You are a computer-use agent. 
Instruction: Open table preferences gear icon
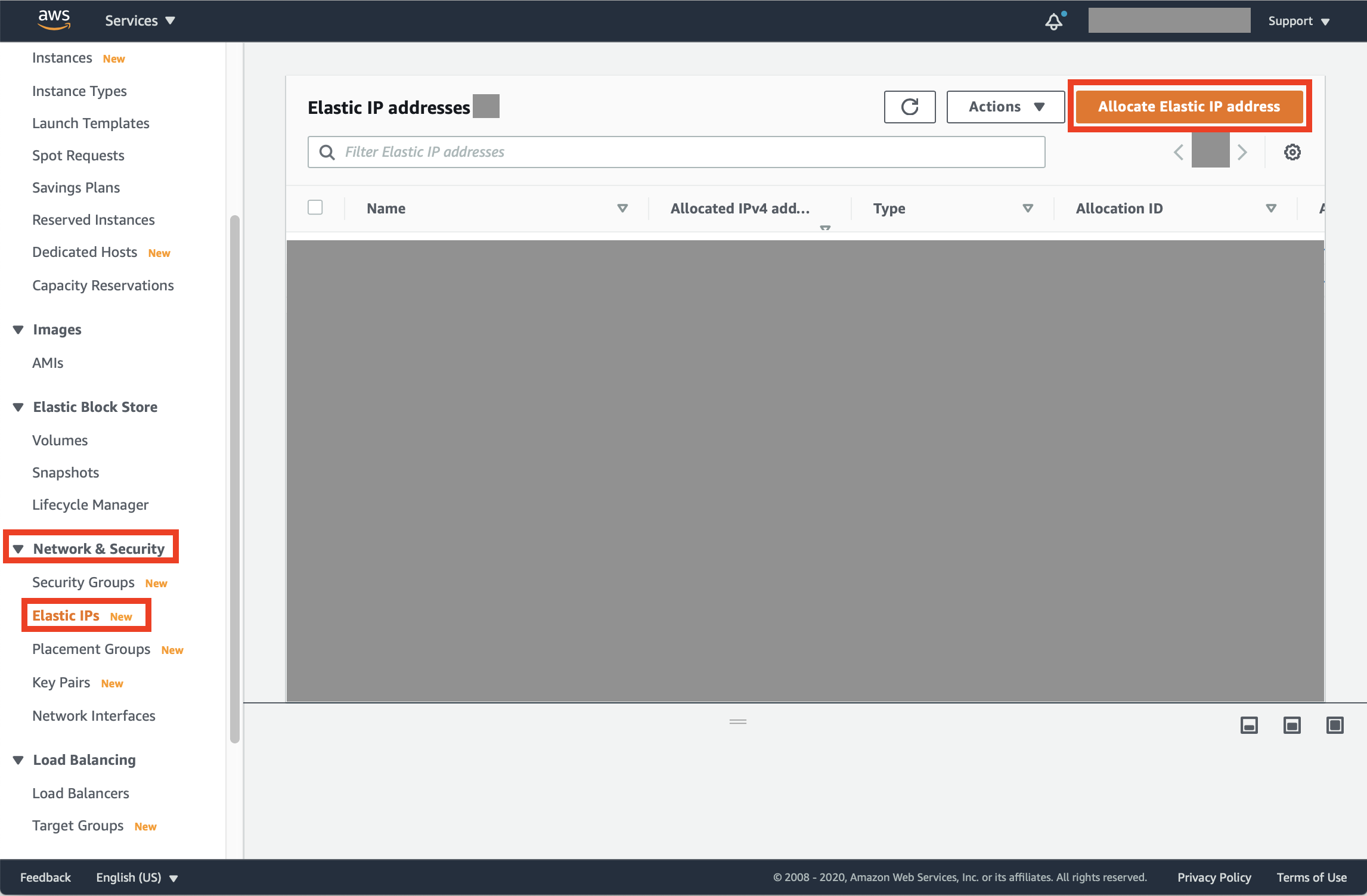pos(1292,152)
